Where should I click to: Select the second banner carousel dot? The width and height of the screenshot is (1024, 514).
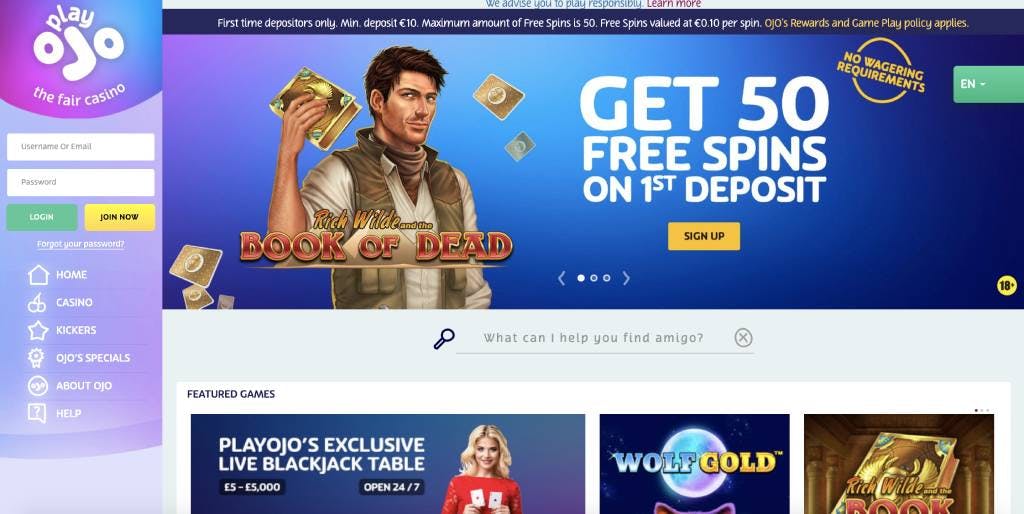click(x=594, y=278)
